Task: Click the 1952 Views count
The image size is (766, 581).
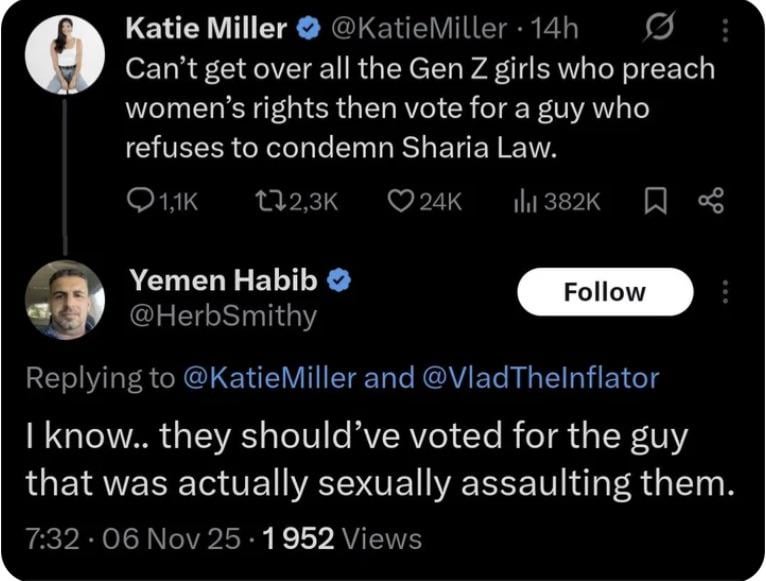Action: pos(343,539)
